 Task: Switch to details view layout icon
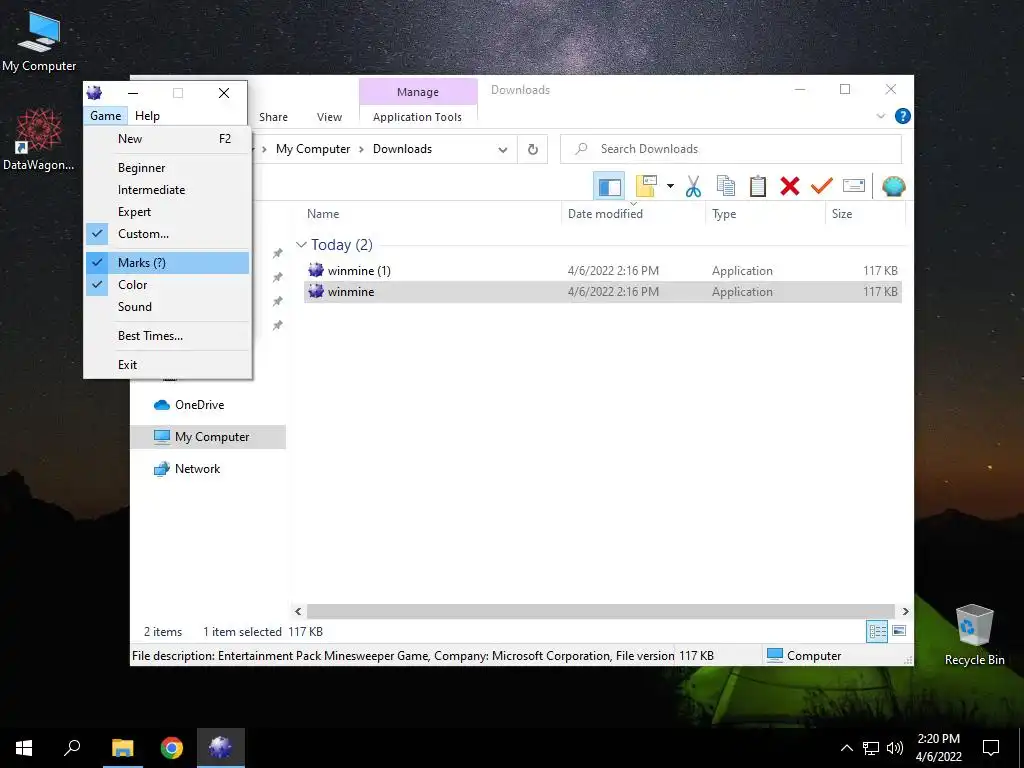[877, 631]
